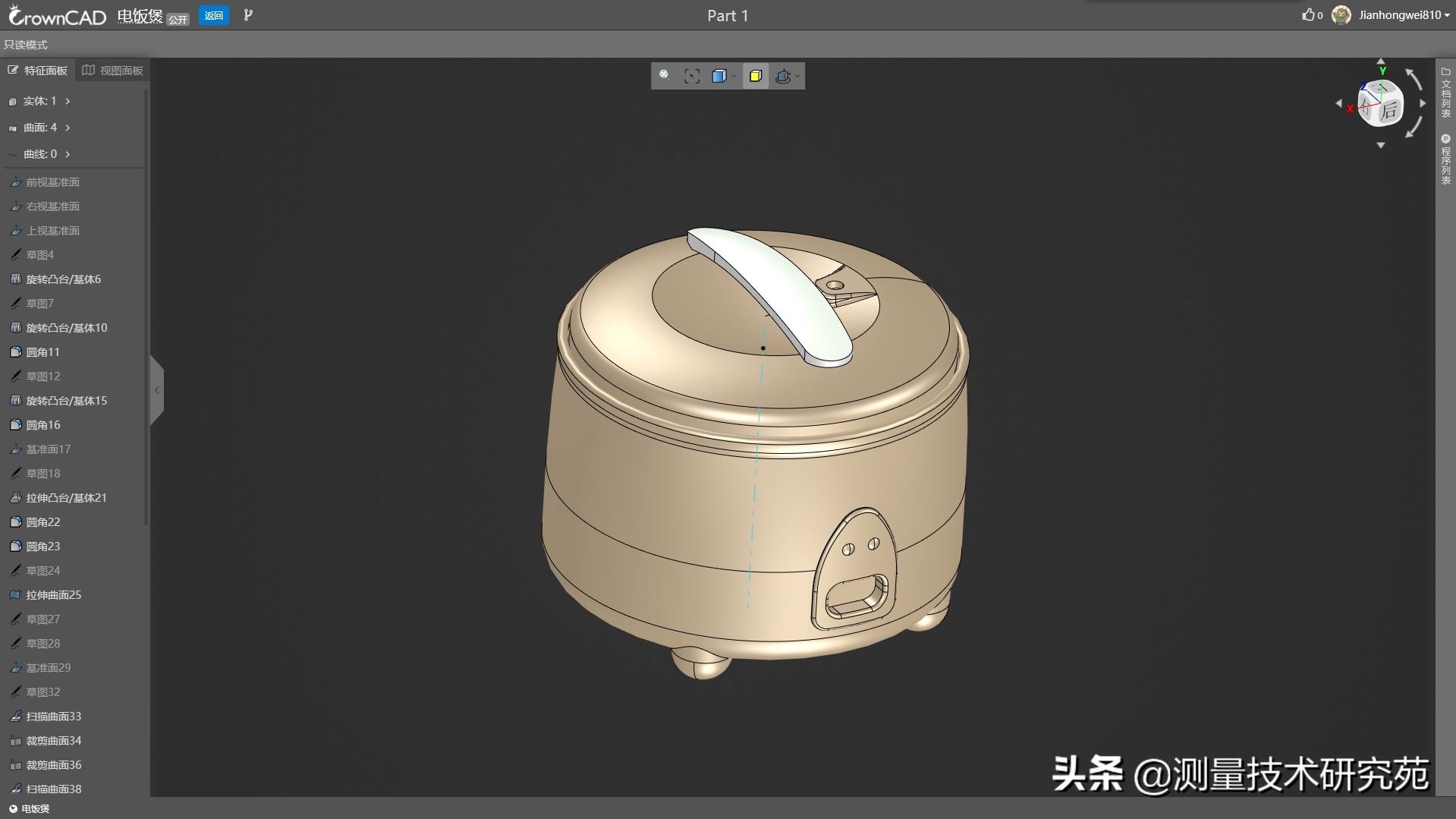Image resolution: width=1456 pixels, height=819 pixels.
Task: Click the 后 face on view cube
Action: point(1389,112)
